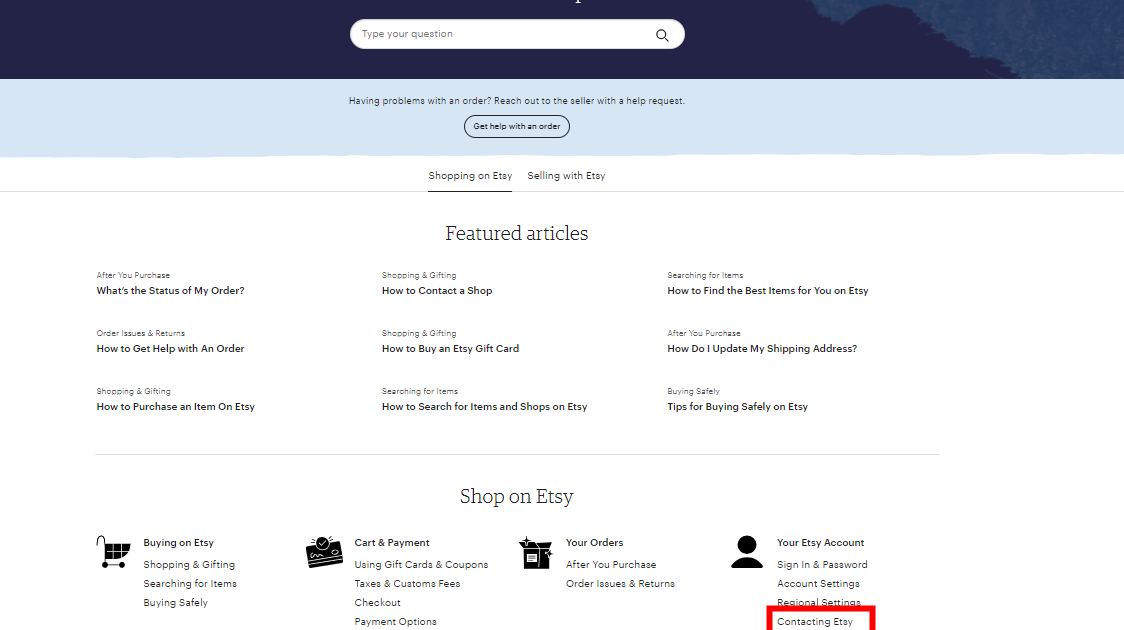
Task: Select the Shopping on Etsy tab
Action: 470,175
